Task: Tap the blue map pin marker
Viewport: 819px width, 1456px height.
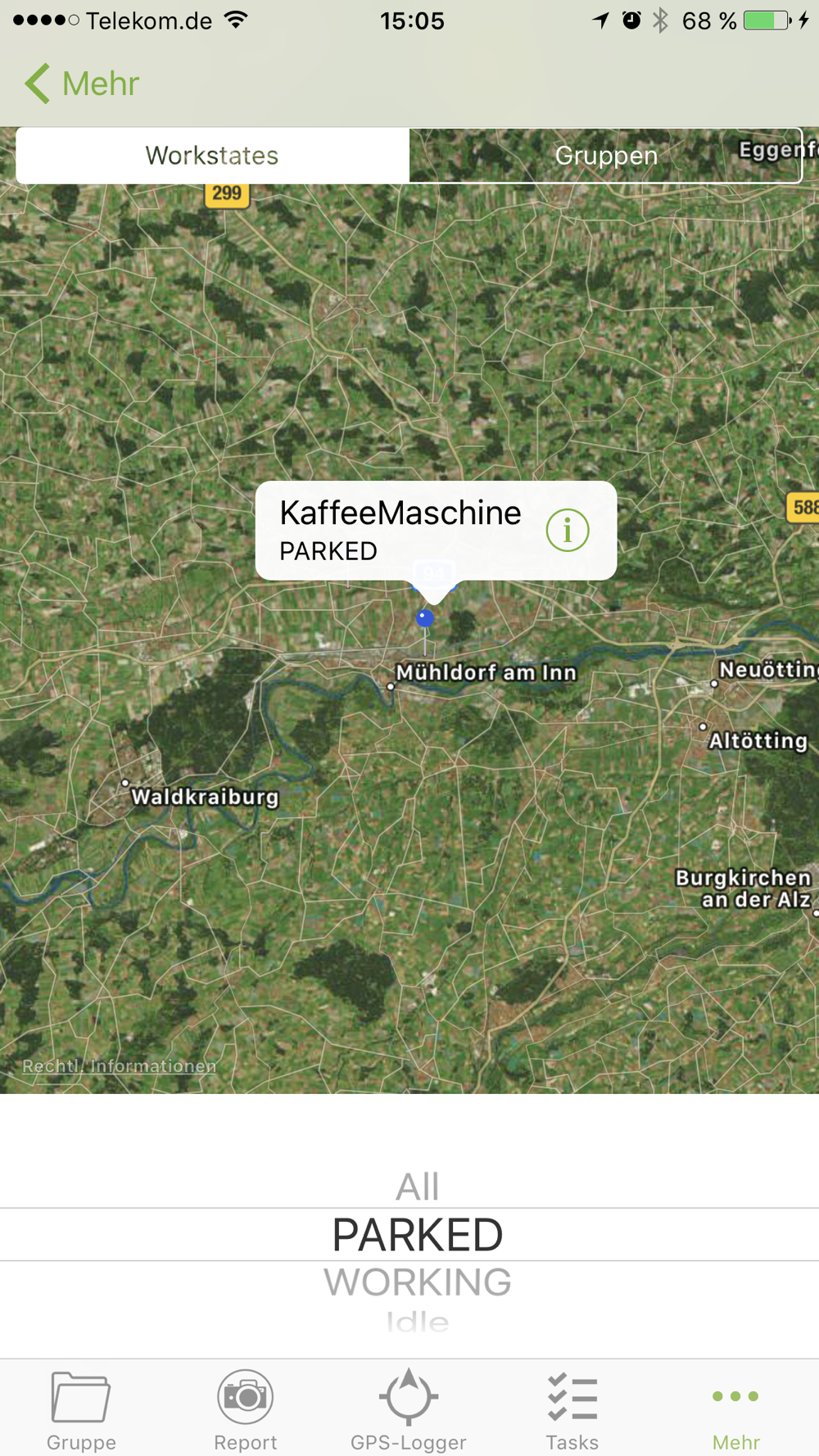Action: tap(424, 617)
